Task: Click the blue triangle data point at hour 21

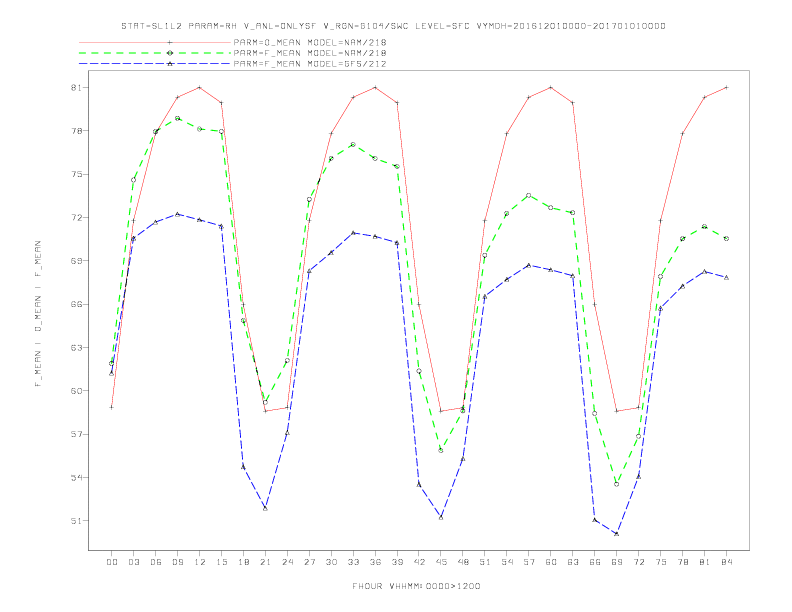Action: [265, 508]
